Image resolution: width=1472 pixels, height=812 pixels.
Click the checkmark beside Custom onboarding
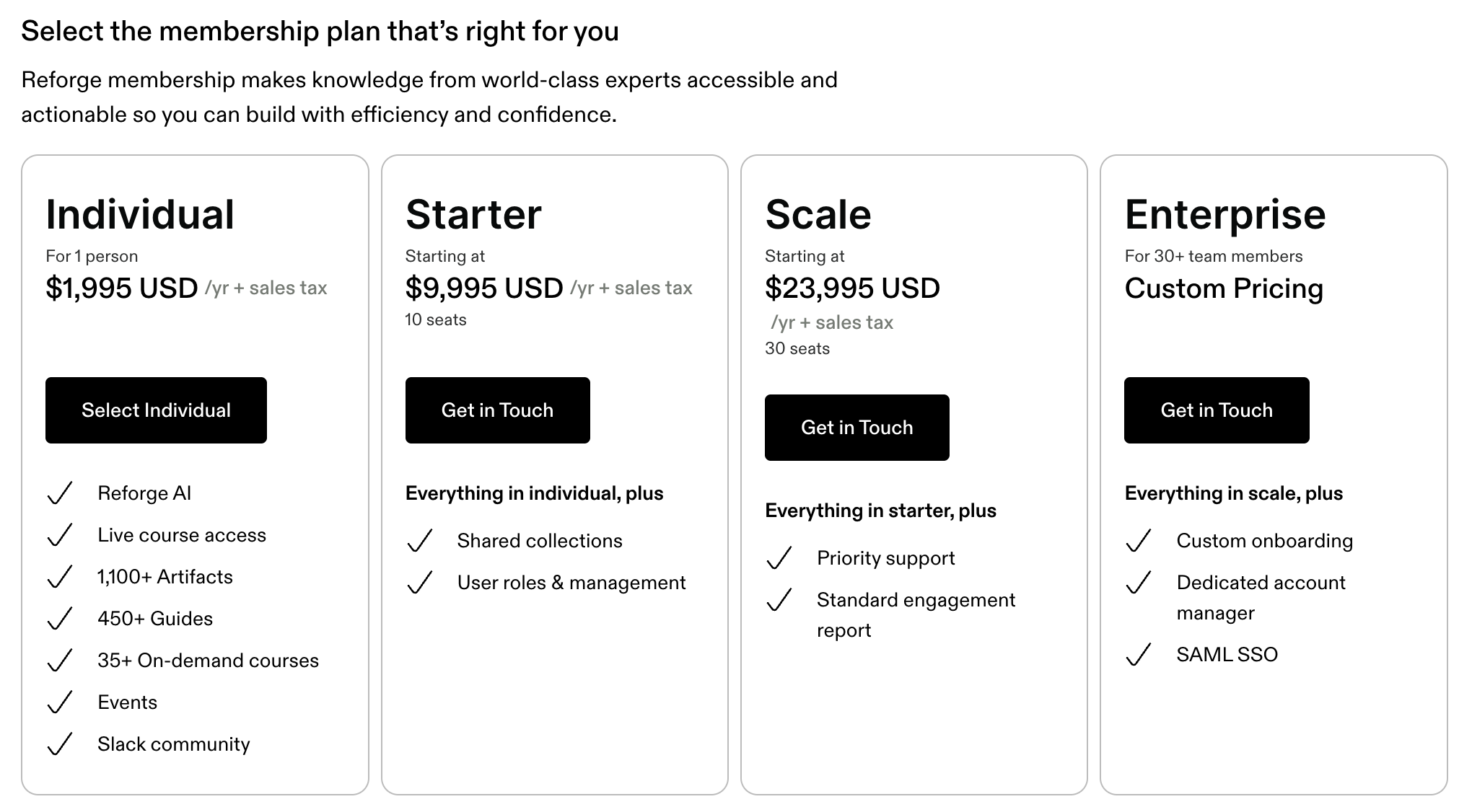(x=1139, y=541)
